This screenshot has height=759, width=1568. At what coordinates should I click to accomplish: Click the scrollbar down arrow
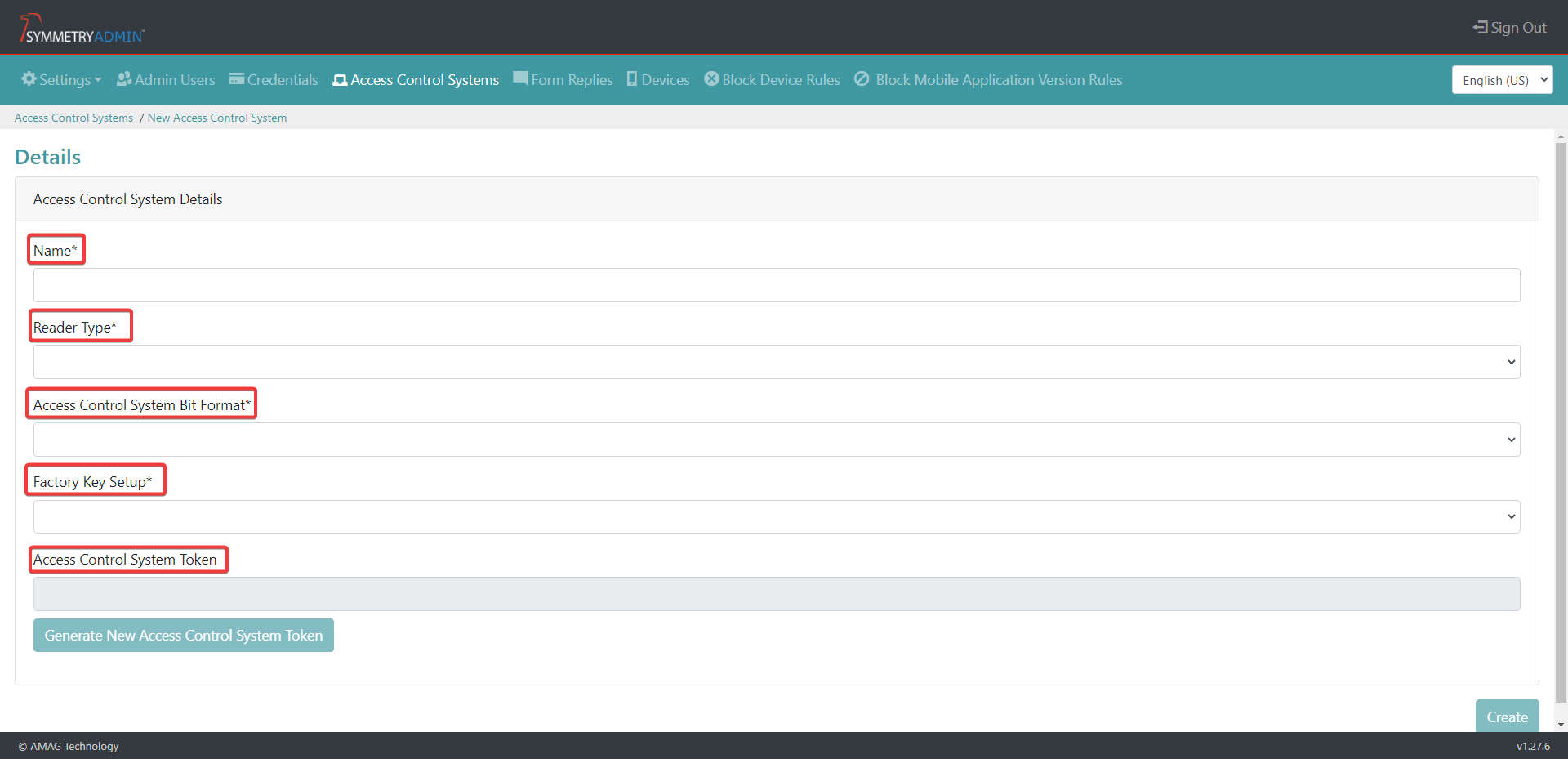[x=1561, y=725]
